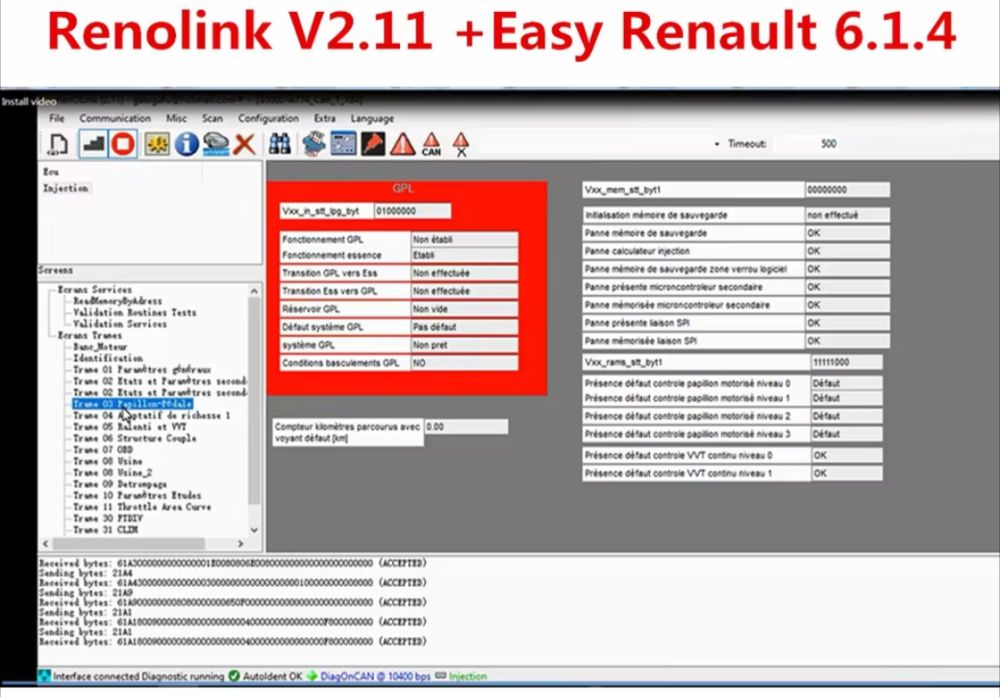Select Validation Routines Tests tree item

tap(135, 312)
